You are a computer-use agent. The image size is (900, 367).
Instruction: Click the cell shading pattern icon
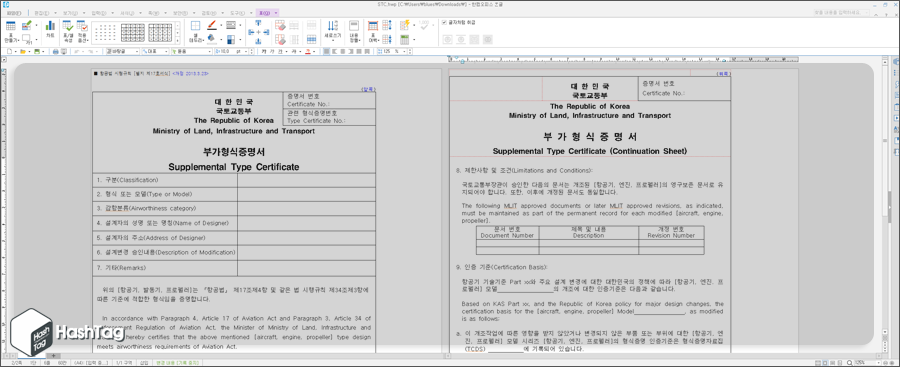click(231, 40)
